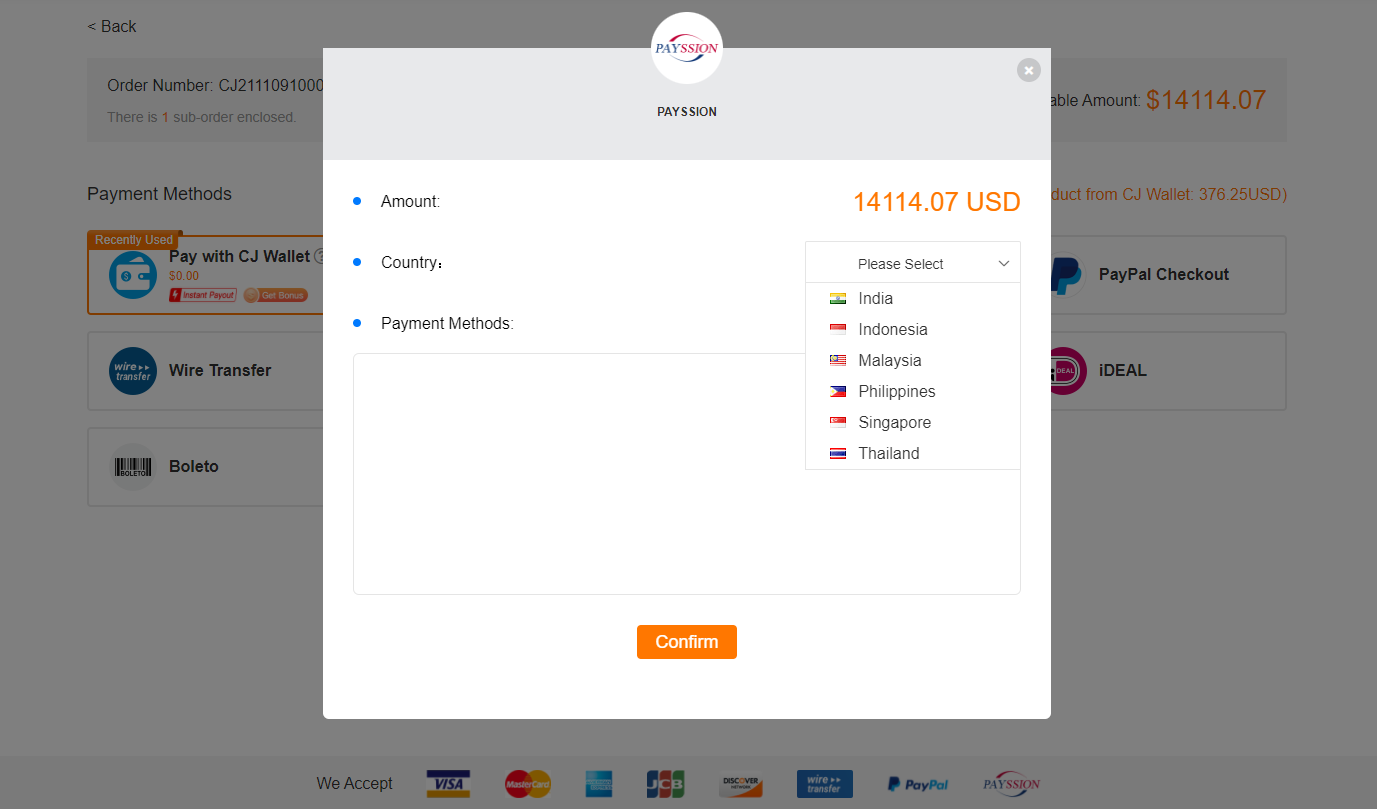1377x809 pixels.
Task: Go back via the Back link
Action: [x=112, y=26]
